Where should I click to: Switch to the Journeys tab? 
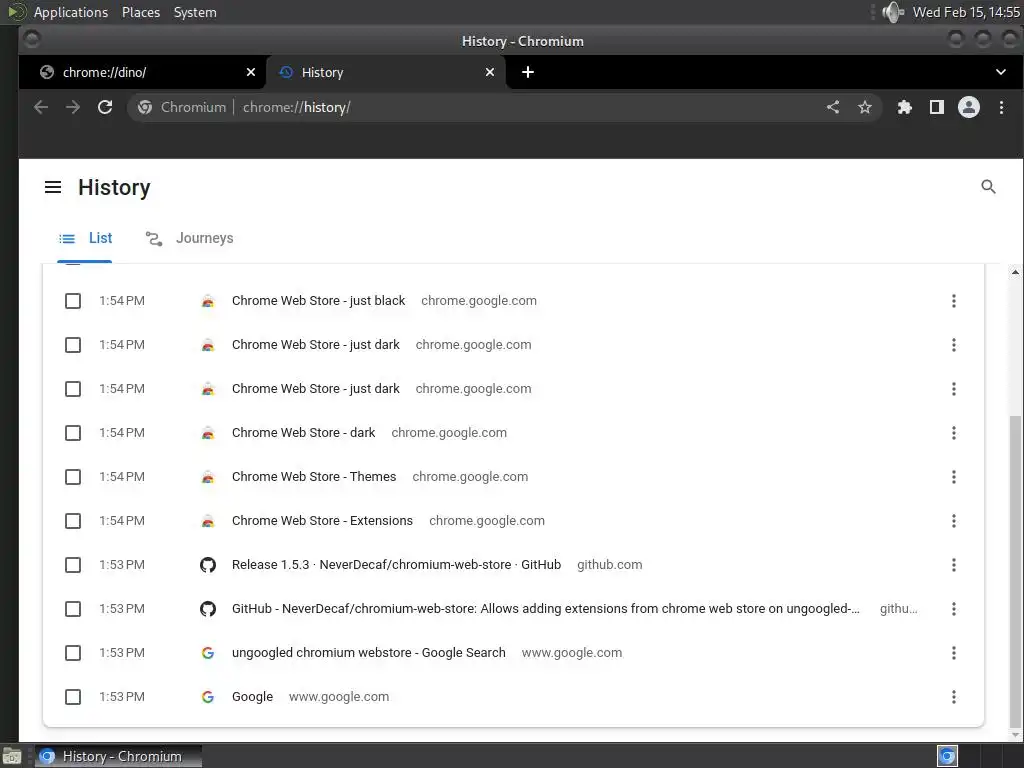190,238
